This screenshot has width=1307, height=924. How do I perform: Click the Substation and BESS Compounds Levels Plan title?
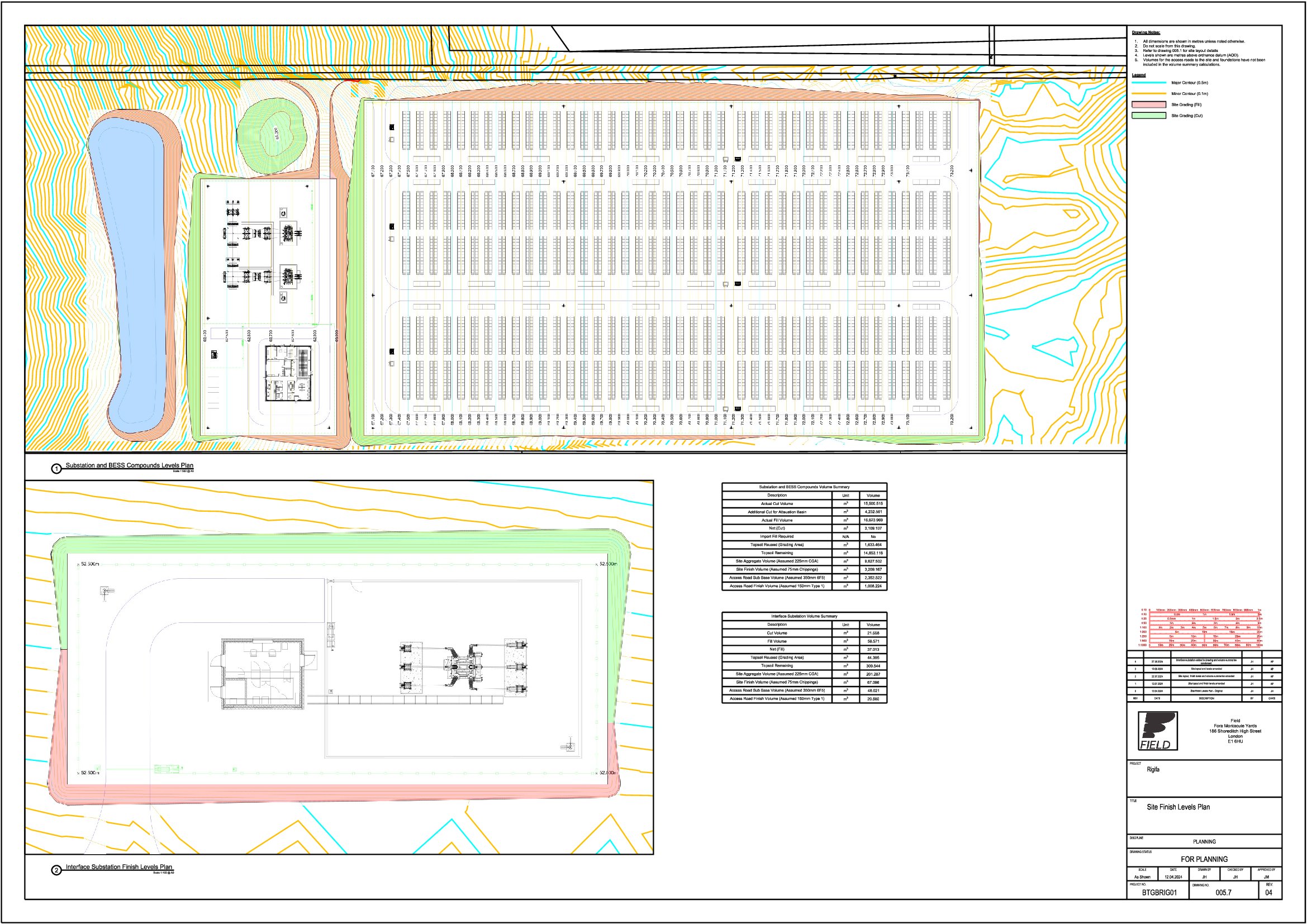point(129,465)
